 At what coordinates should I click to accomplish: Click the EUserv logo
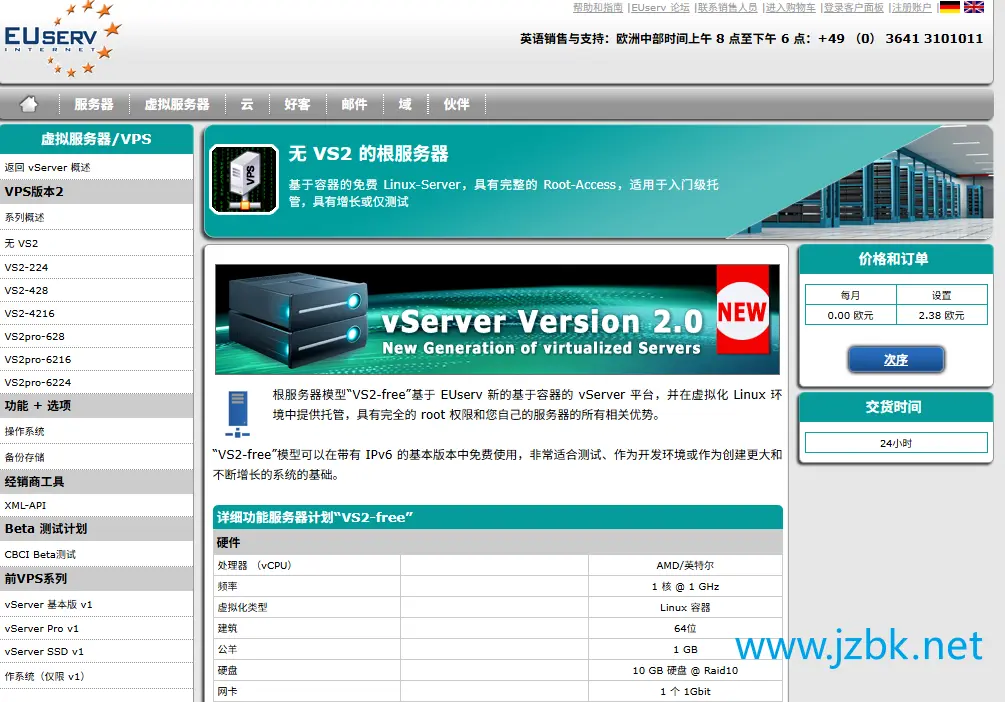[62, 38]
